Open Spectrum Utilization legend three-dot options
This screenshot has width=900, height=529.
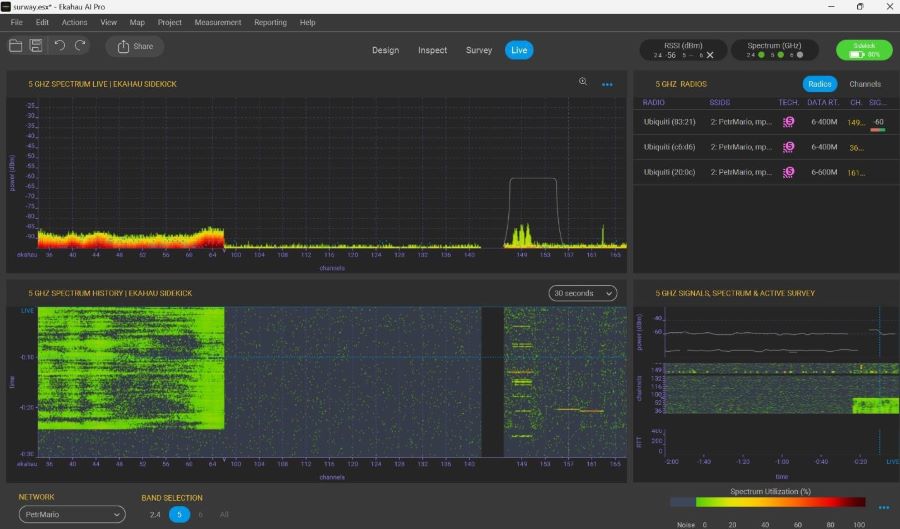tap(883, 507)
